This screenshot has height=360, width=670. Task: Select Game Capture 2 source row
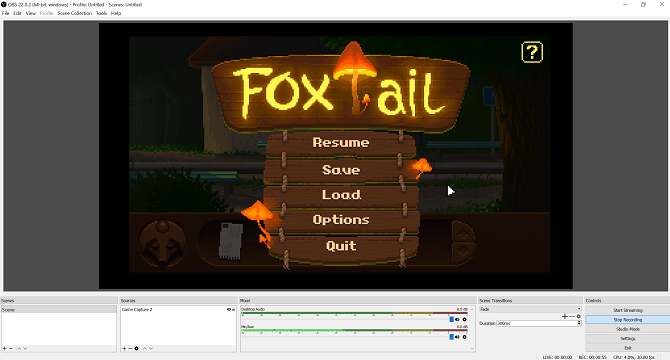[178, 310]
